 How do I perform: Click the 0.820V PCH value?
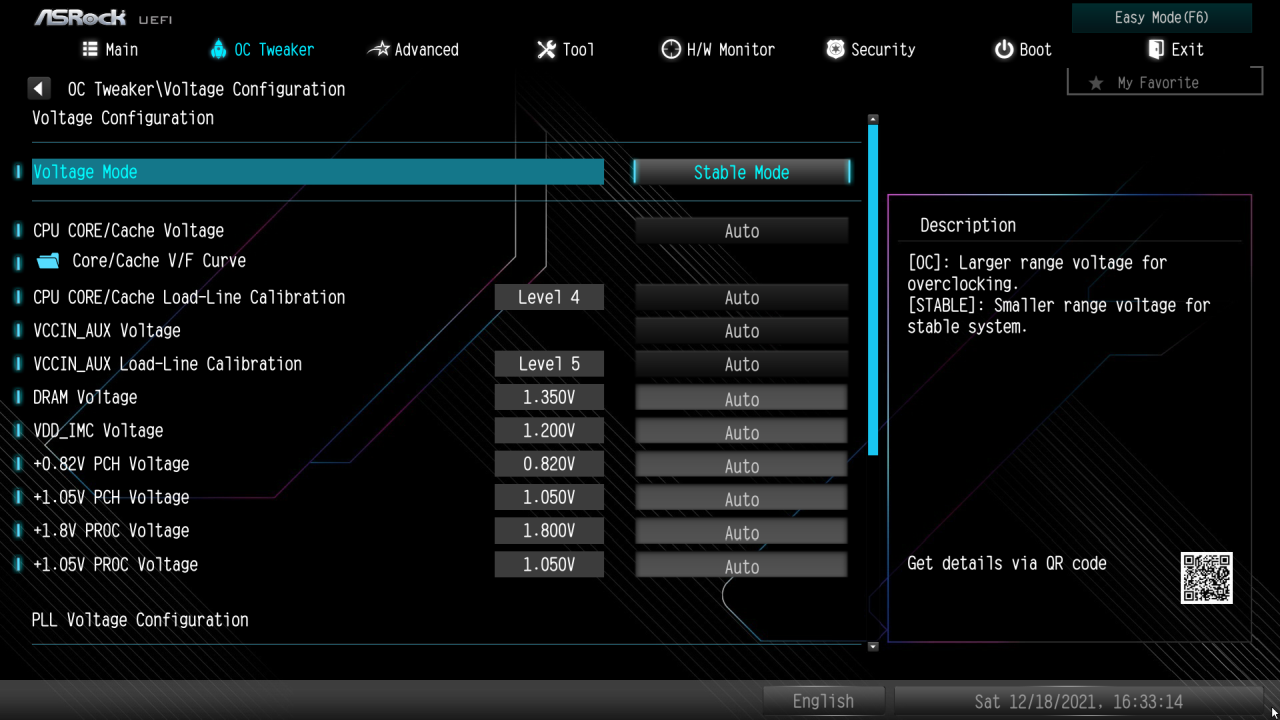[549, 464]
